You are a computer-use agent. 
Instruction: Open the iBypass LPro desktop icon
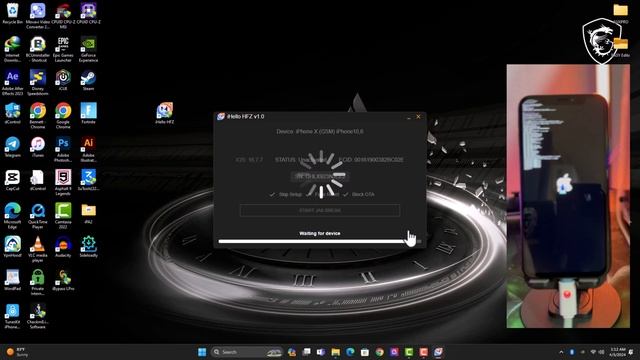[63, 280]
